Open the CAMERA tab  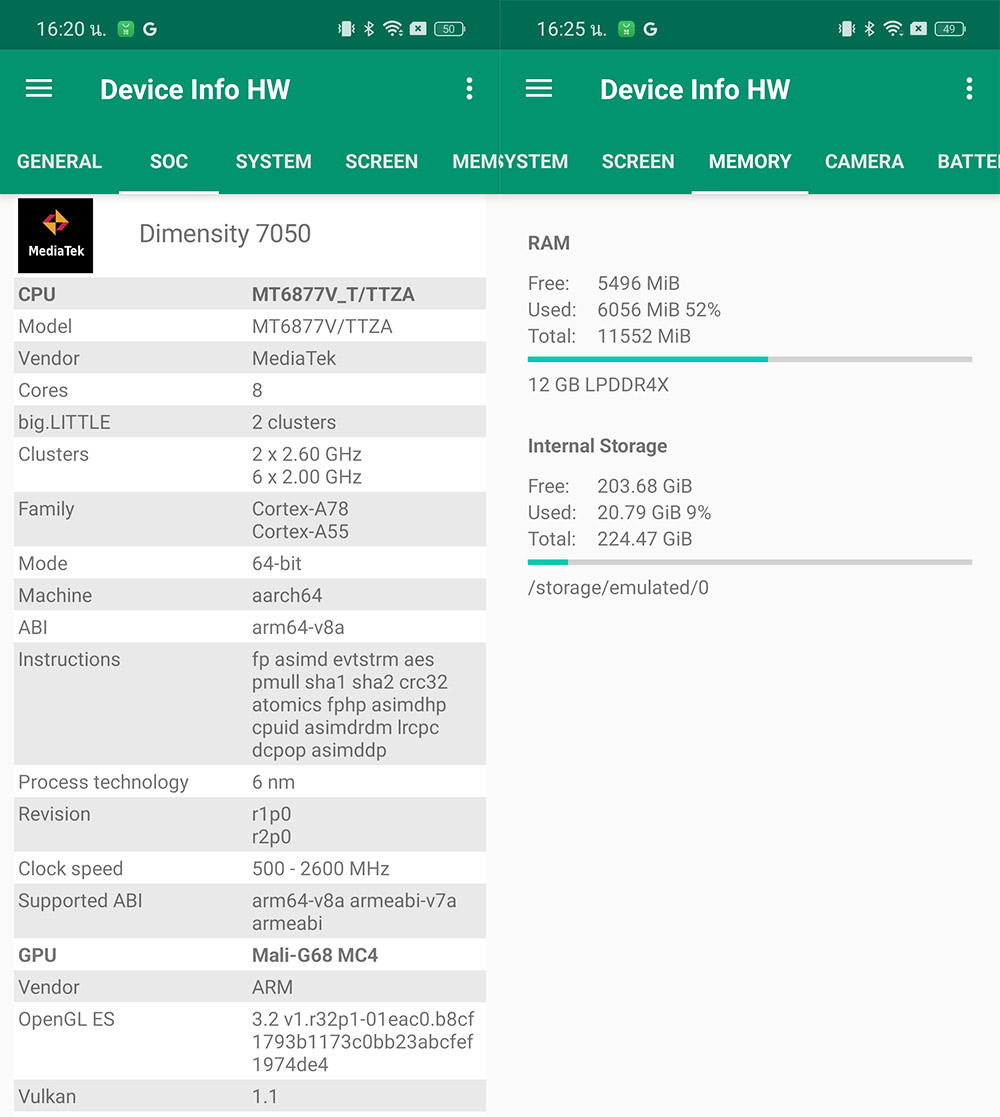click(864, 162)
